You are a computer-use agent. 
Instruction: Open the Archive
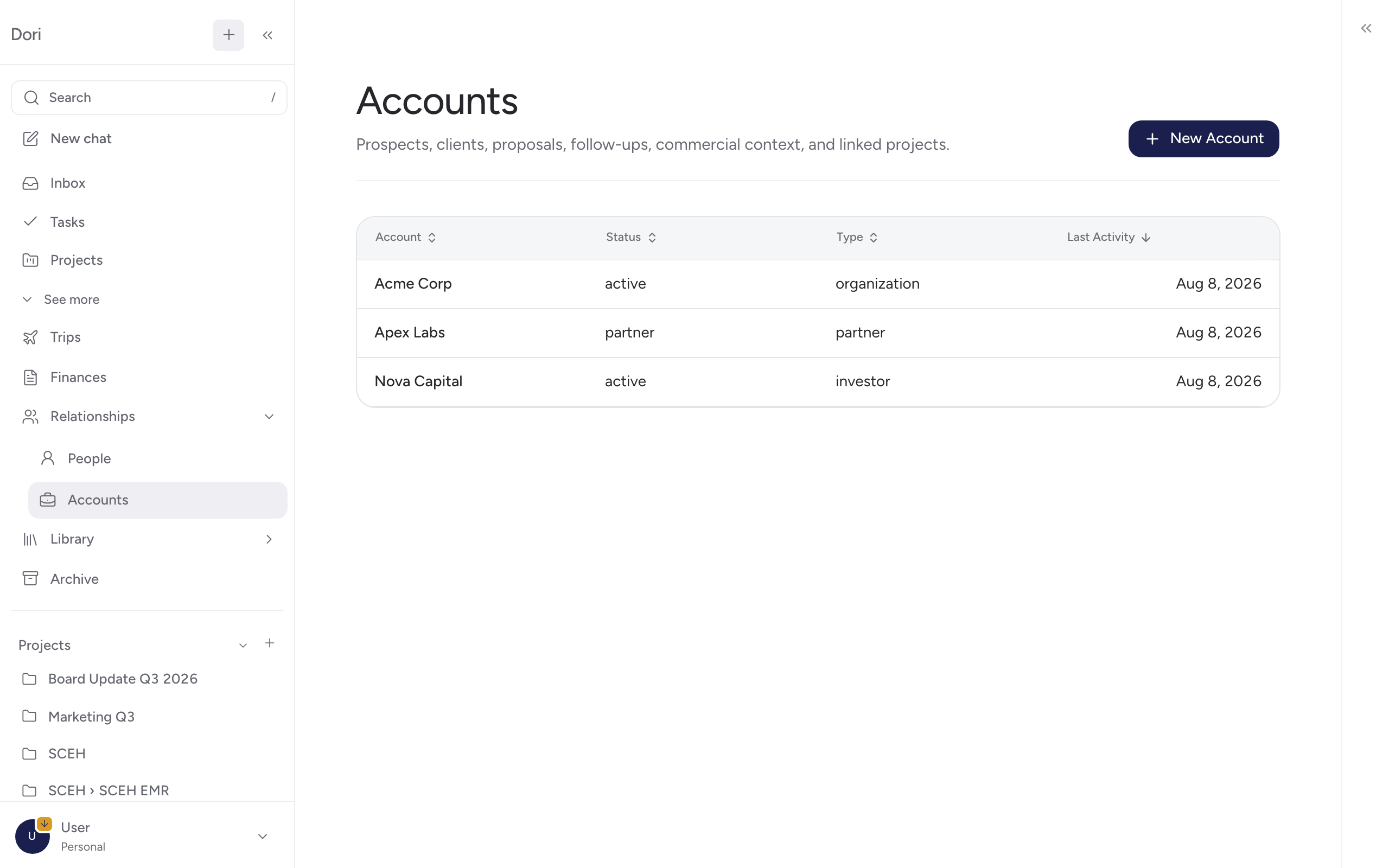pyautogui.click(x=149, y=579)
